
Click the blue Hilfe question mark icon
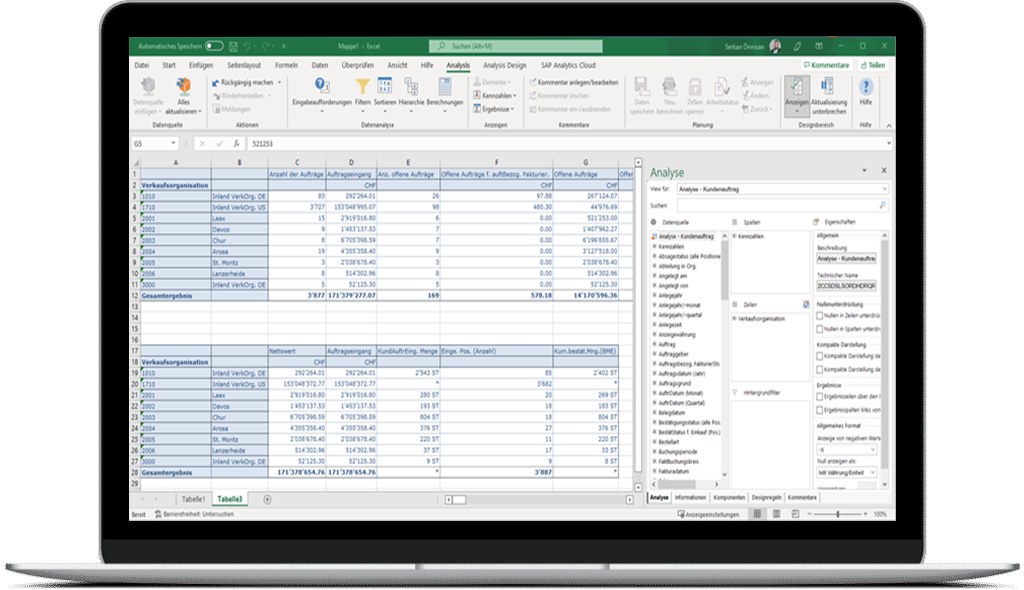[x=866, y=86]
